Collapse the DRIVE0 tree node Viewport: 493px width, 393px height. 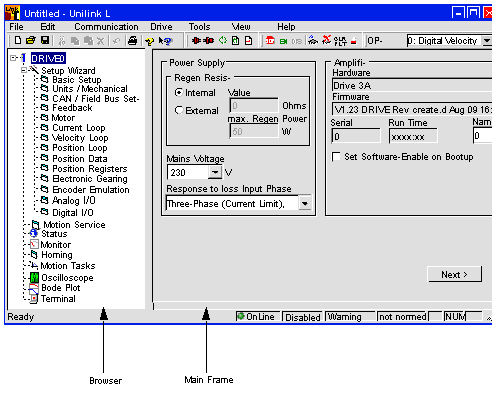[13, 58]
